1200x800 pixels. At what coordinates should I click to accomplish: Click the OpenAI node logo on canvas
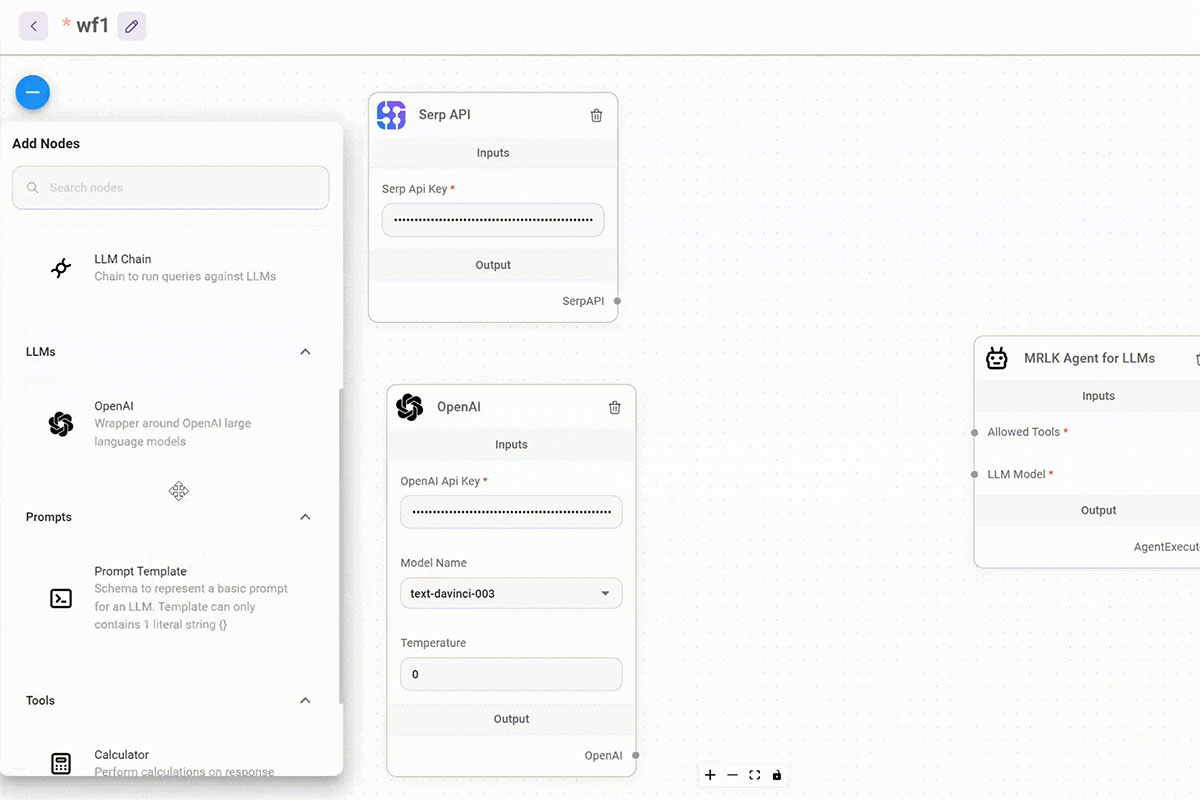click(409, 407)
